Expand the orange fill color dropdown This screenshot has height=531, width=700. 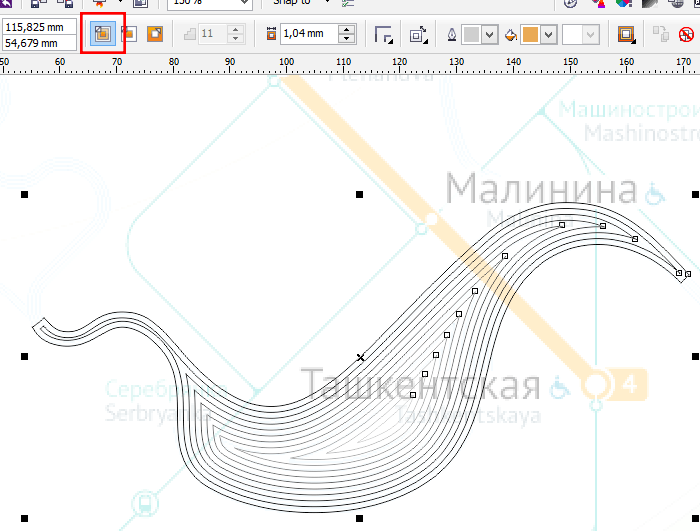click(548, 35)
